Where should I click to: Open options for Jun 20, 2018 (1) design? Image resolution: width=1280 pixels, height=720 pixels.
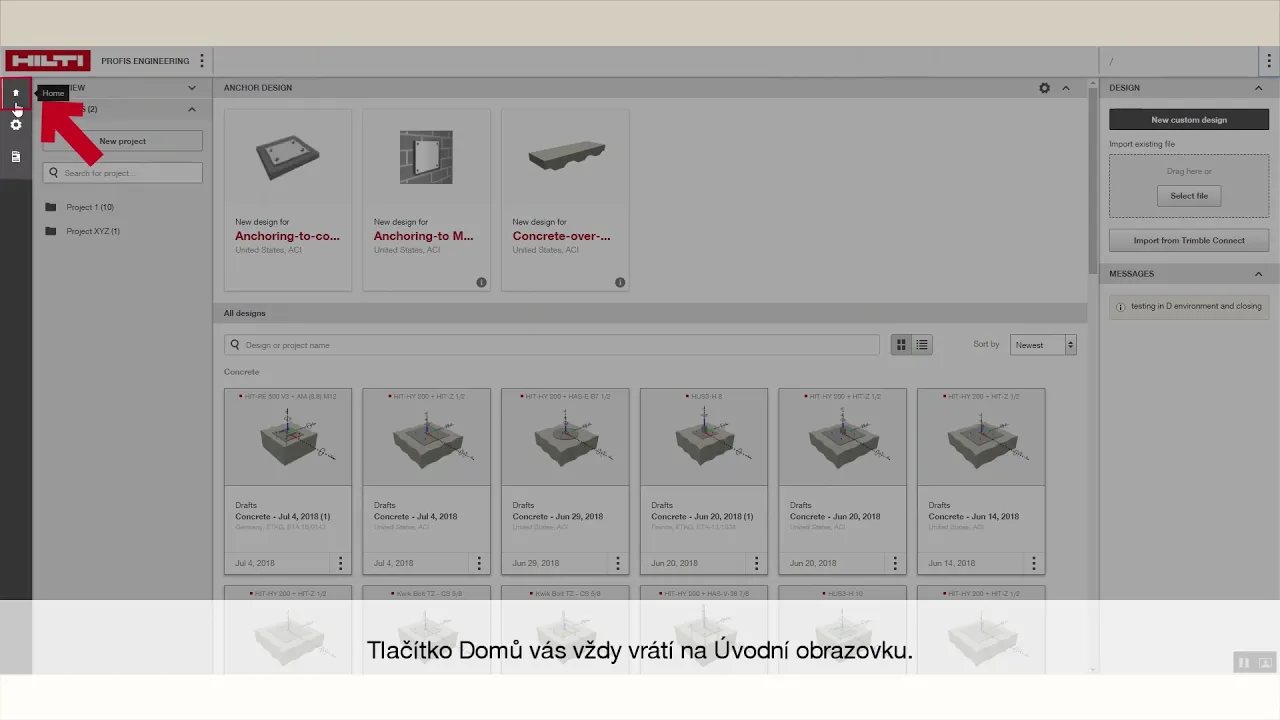pyautogui.click(x=756, y=563)
